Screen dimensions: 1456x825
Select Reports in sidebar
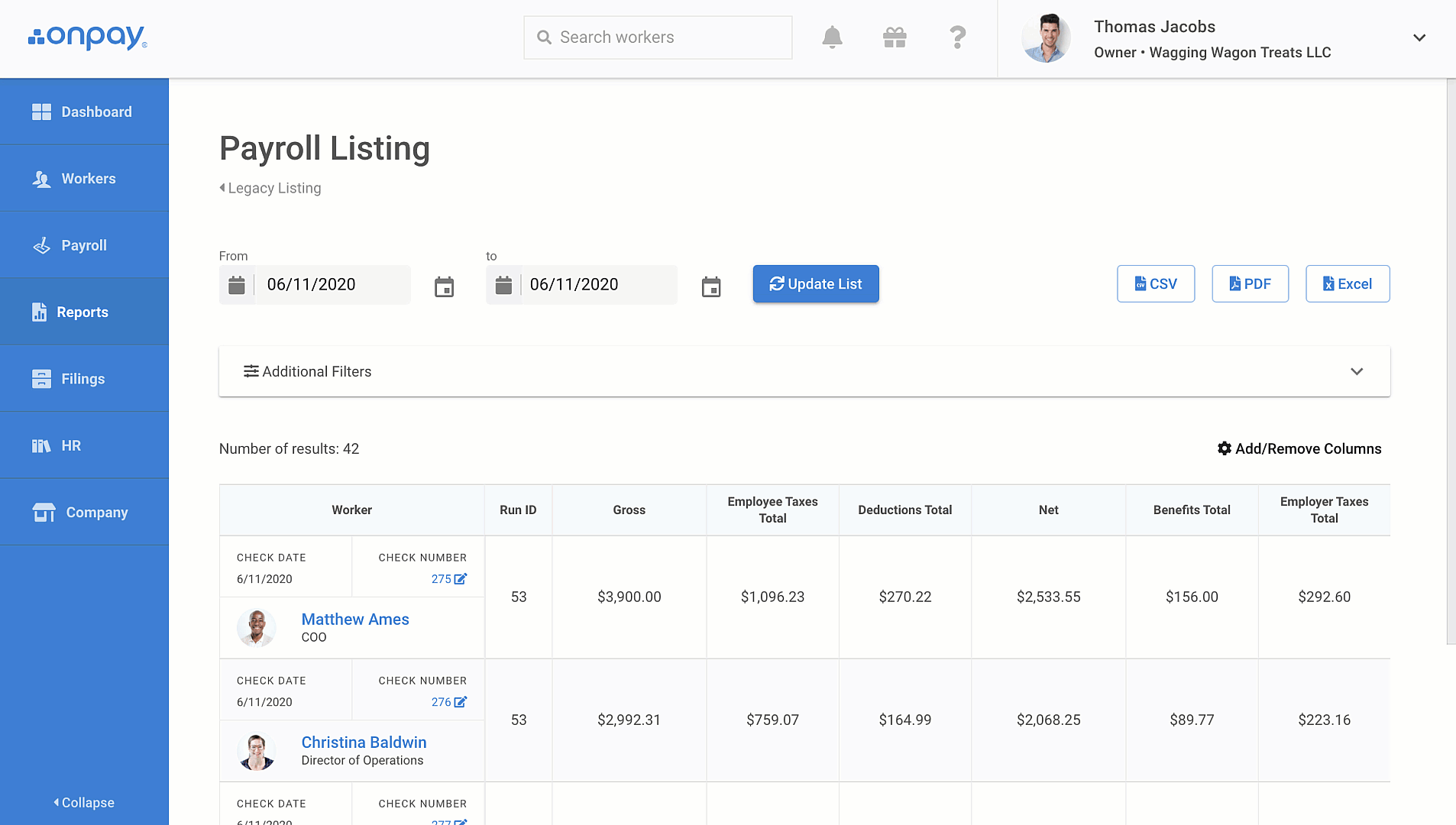84,312
